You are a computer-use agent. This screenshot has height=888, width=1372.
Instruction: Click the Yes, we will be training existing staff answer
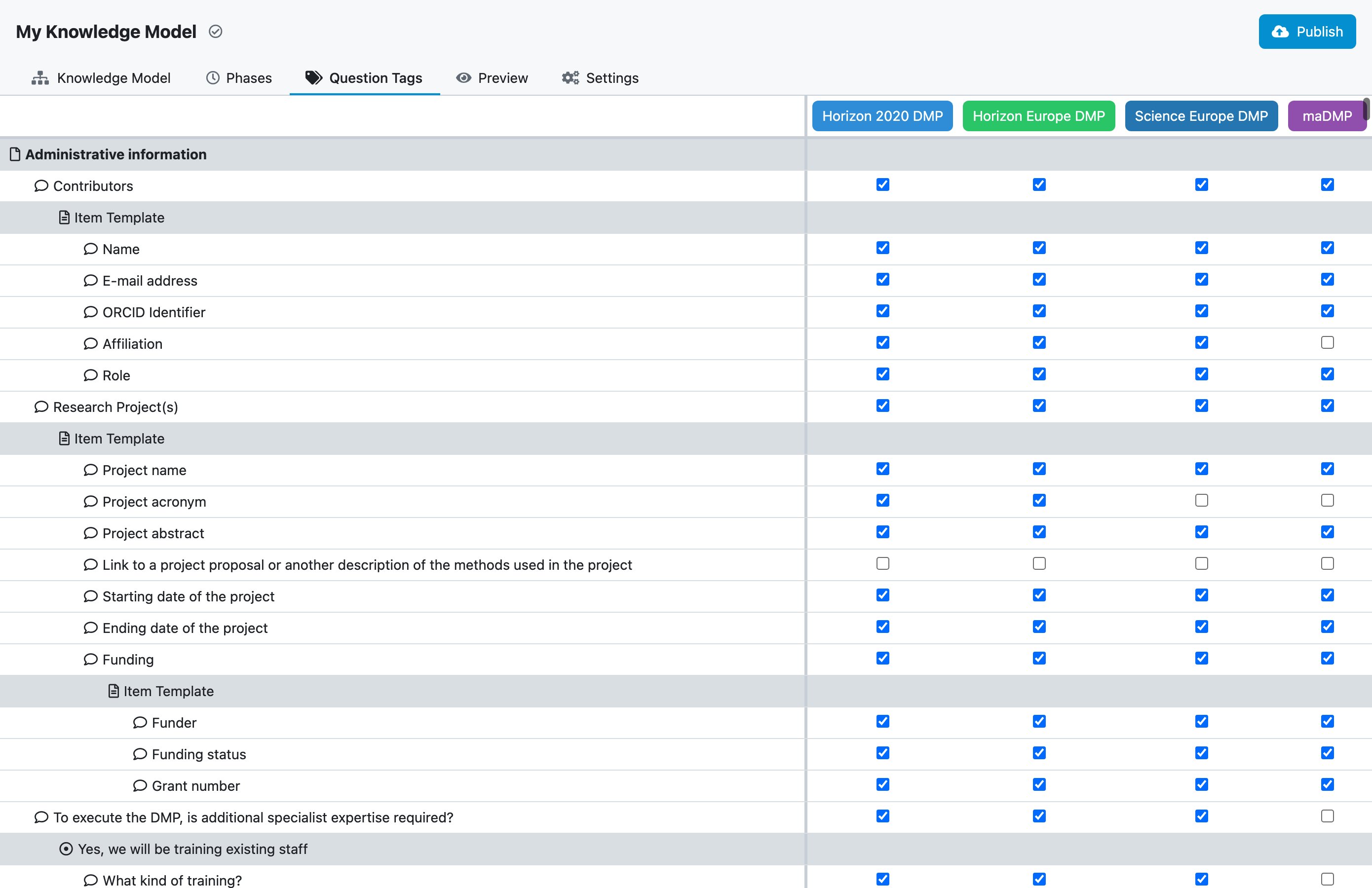(192, 849)
